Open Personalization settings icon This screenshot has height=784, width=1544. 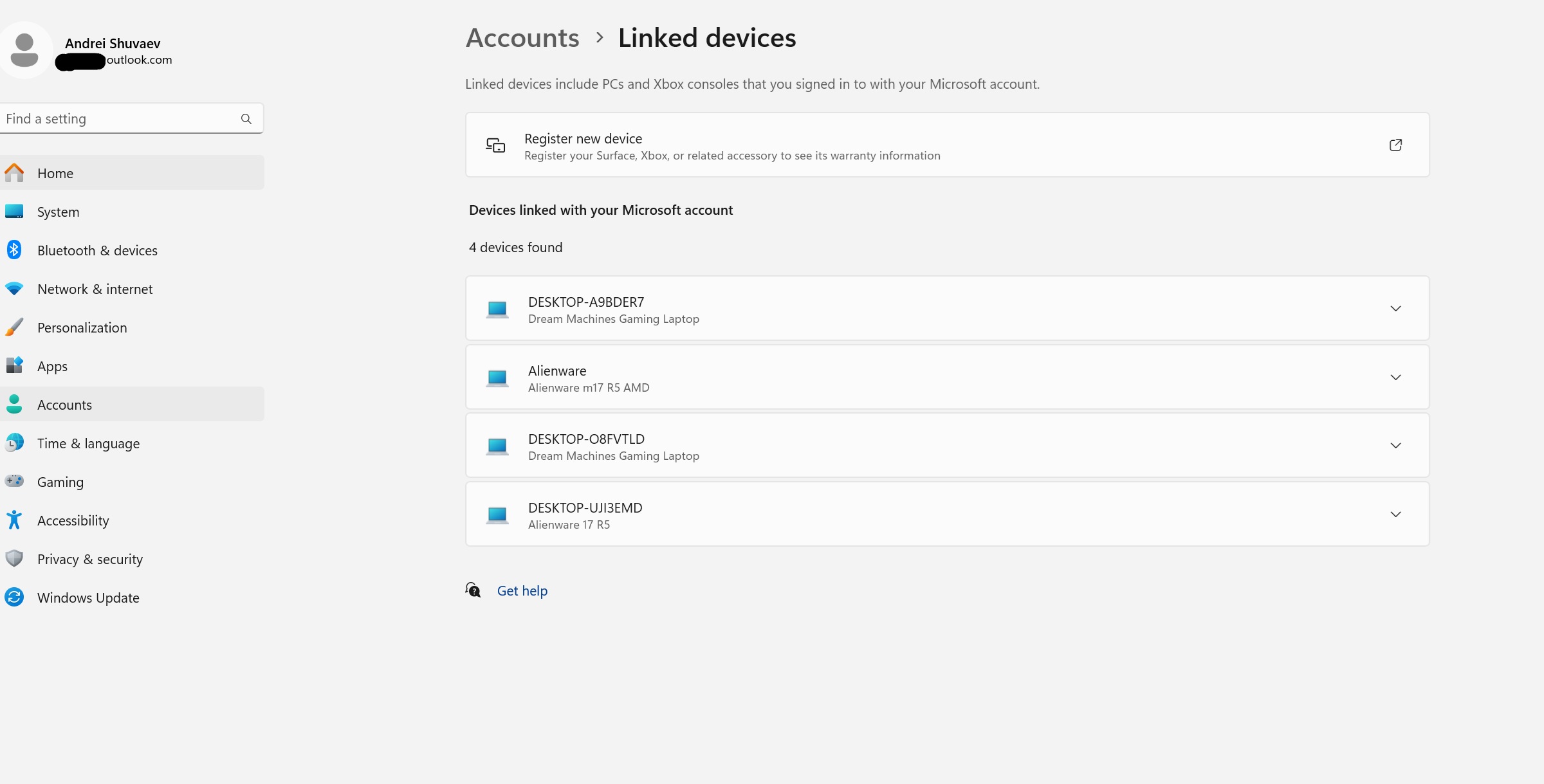(x=14, y=327)
